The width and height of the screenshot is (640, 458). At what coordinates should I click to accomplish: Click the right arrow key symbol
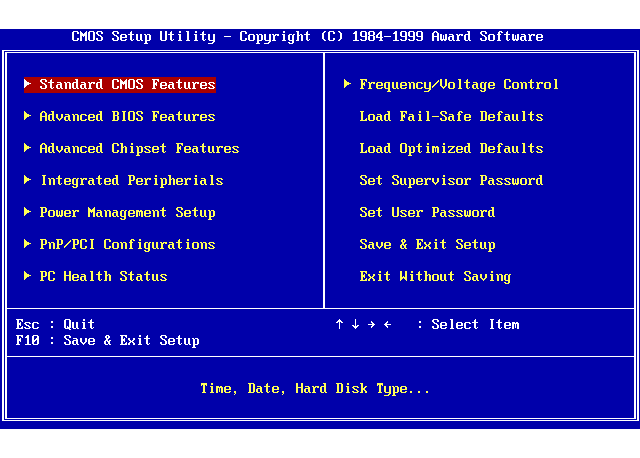tap(371, 325)
